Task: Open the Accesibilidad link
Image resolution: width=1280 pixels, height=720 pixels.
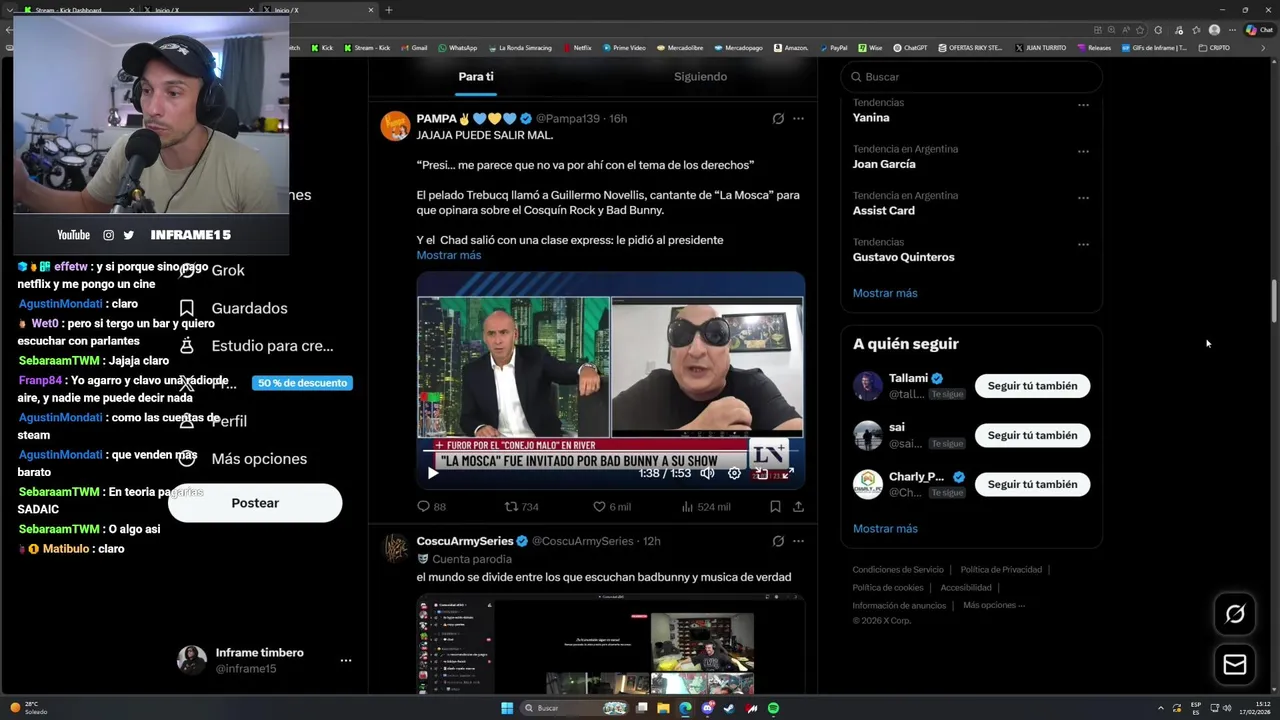Action: [x=966, y=588]
